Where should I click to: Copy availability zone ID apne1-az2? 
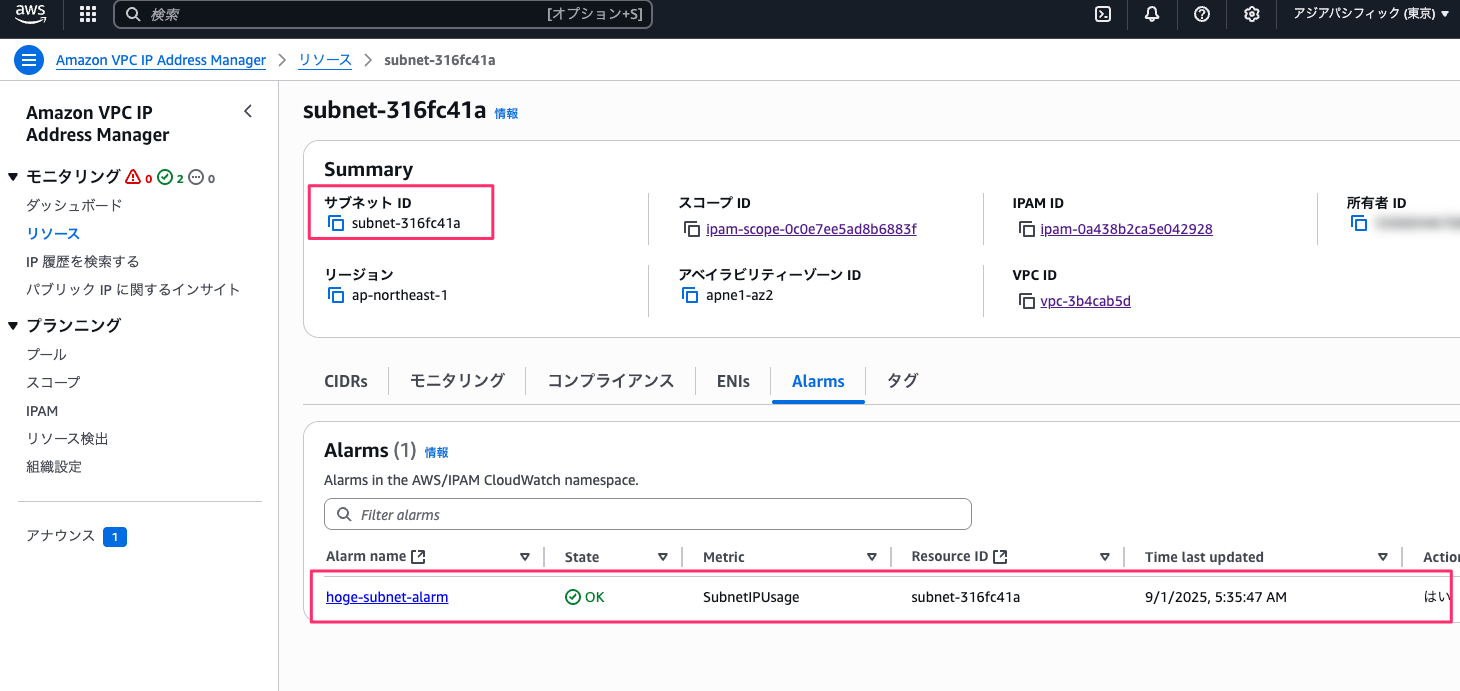coord(690,295)
